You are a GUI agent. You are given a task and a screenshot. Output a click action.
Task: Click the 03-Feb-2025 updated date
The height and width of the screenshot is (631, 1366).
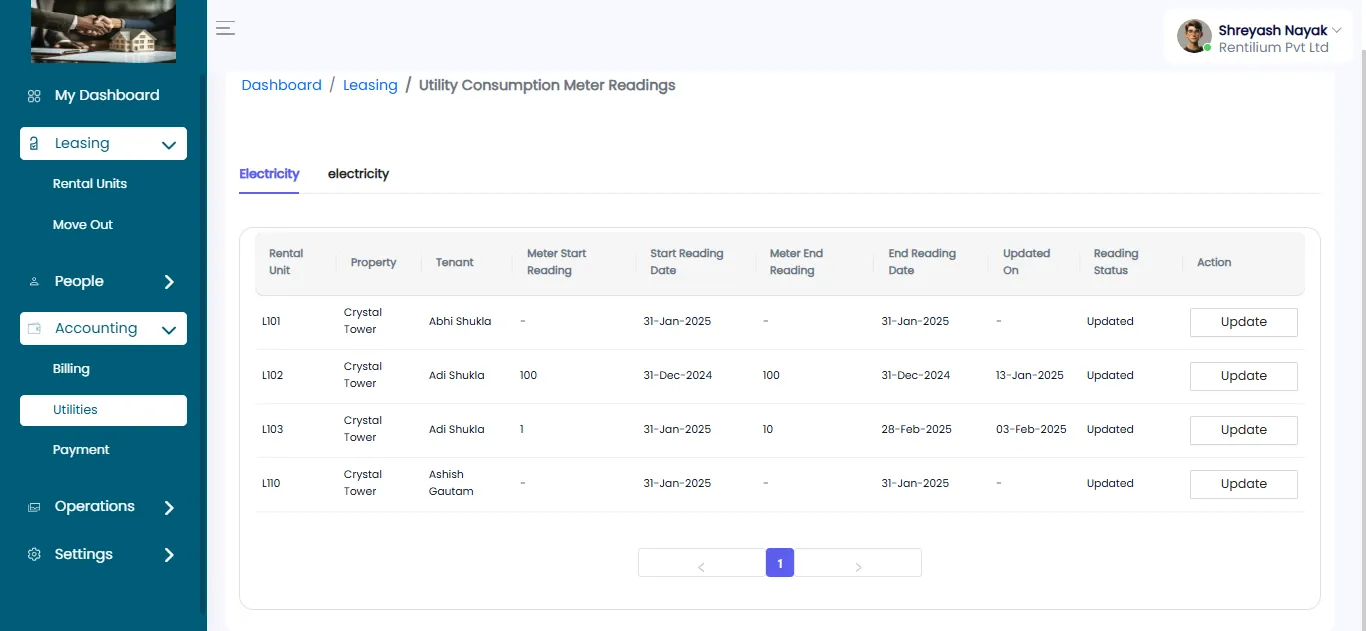point(1031,430)
